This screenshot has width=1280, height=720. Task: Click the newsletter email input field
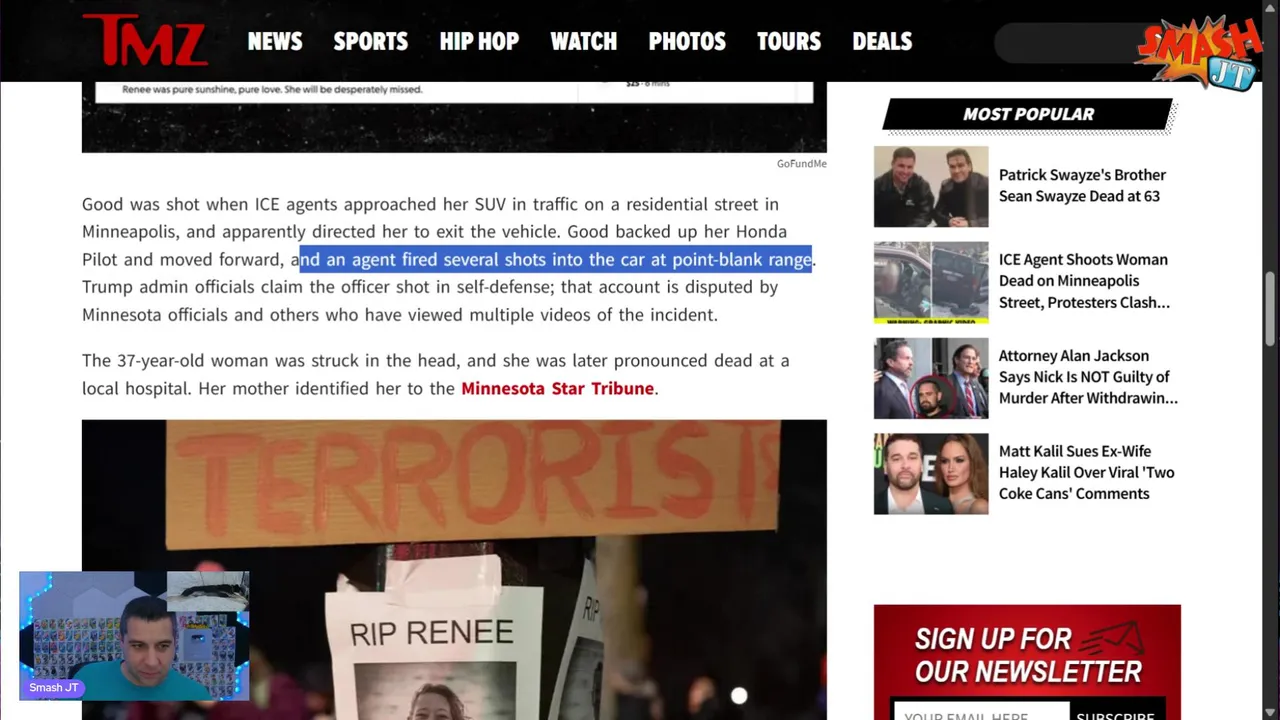[980, 713]
